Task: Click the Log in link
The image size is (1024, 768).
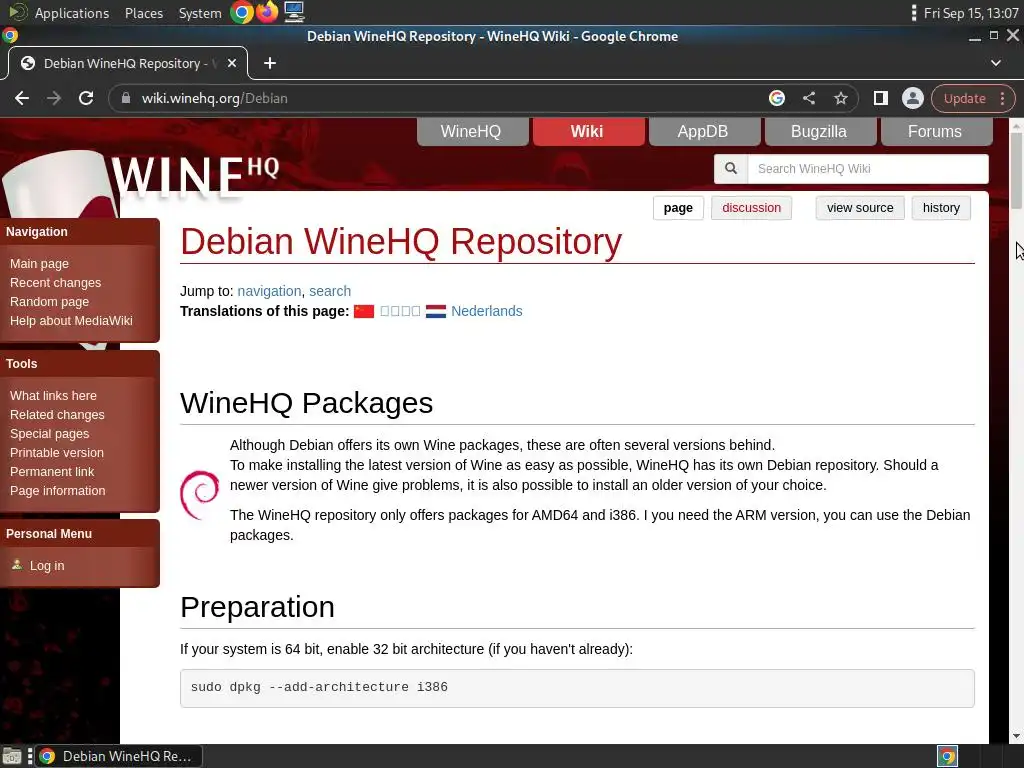Action: click(x=47, y=566)
